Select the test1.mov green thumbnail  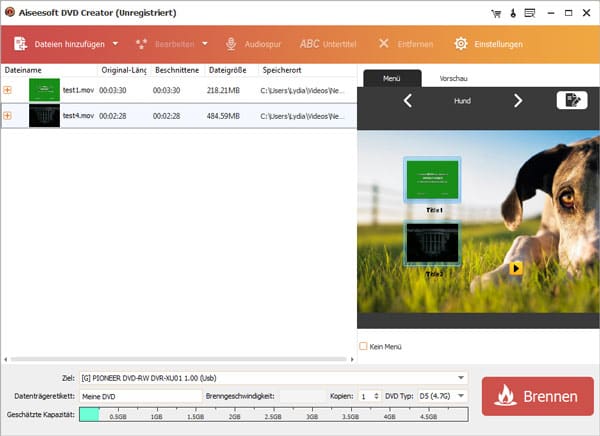44,90
